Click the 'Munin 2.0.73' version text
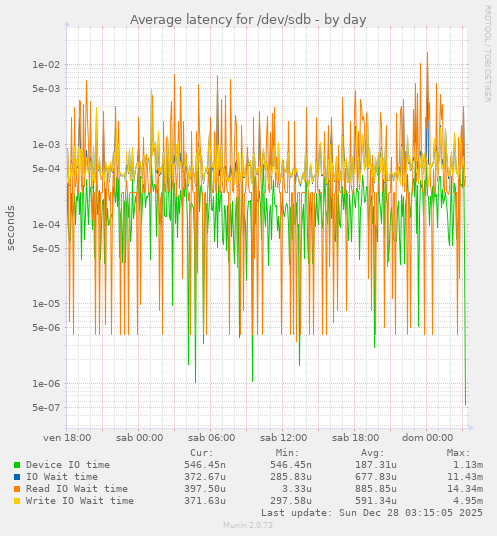The width and height of the screenshot is (497, 536). click(248, 525)
